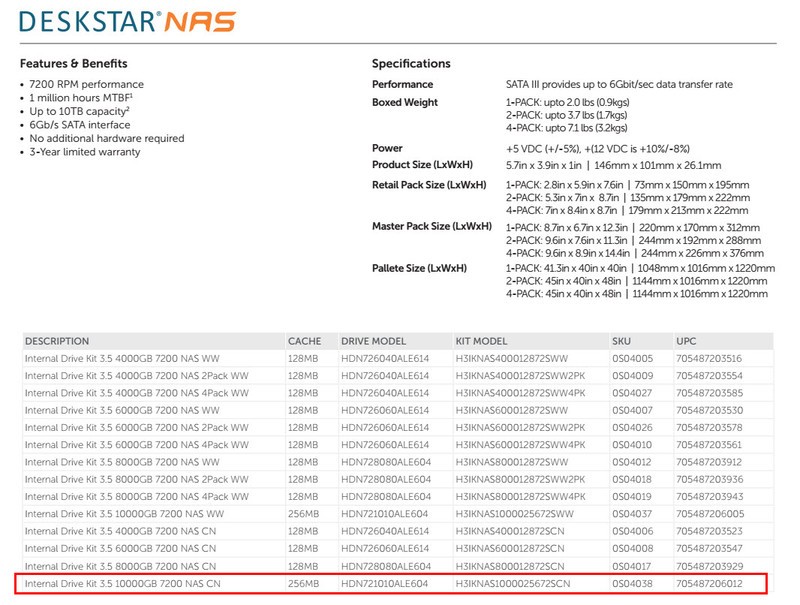This screenshot has height=605, width=800.
Task: Select 'Internal Drive Kit 3.5 10000GB 7200 NAS CN' row
Action: coord(391,584)
